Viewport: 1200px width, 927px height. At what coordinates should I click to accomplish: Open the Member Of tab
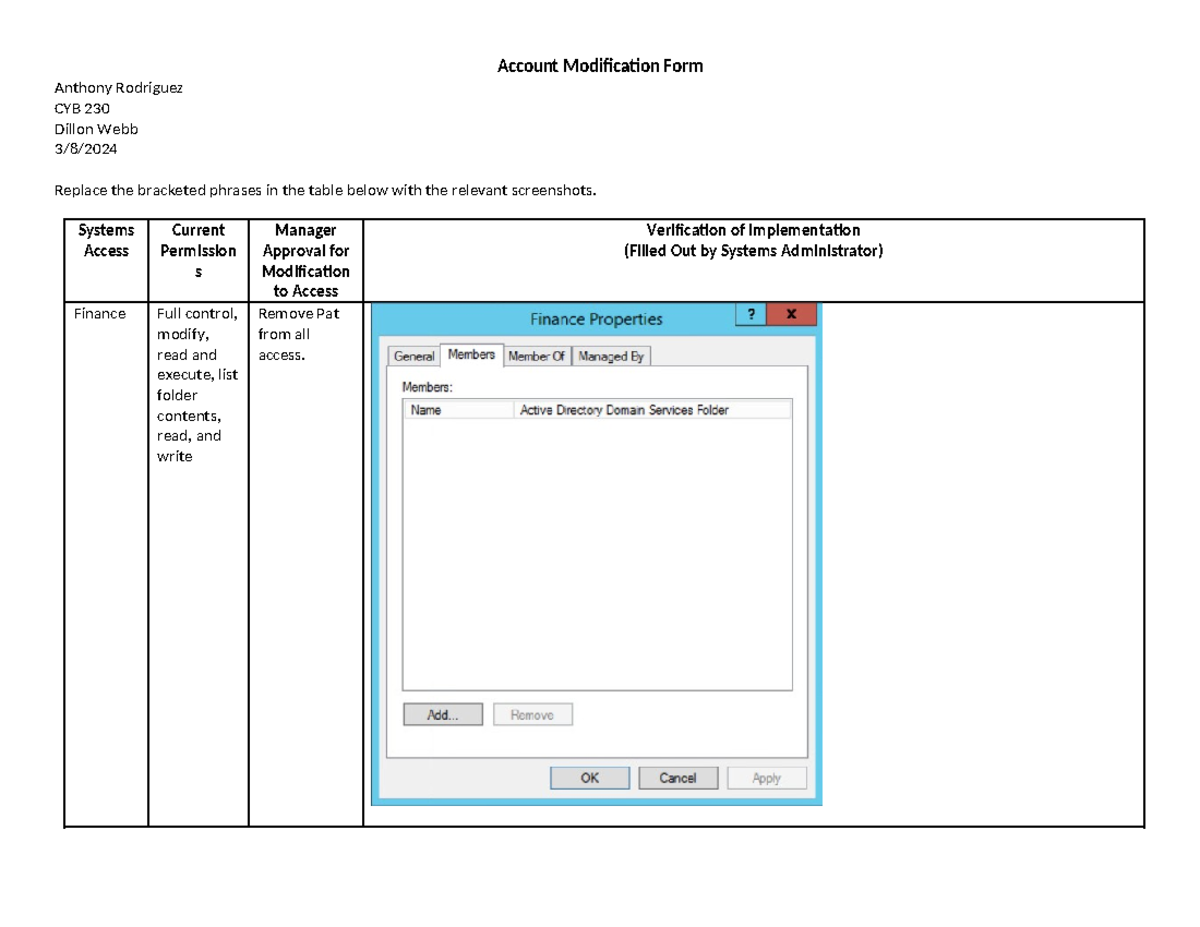coord(537,356)
